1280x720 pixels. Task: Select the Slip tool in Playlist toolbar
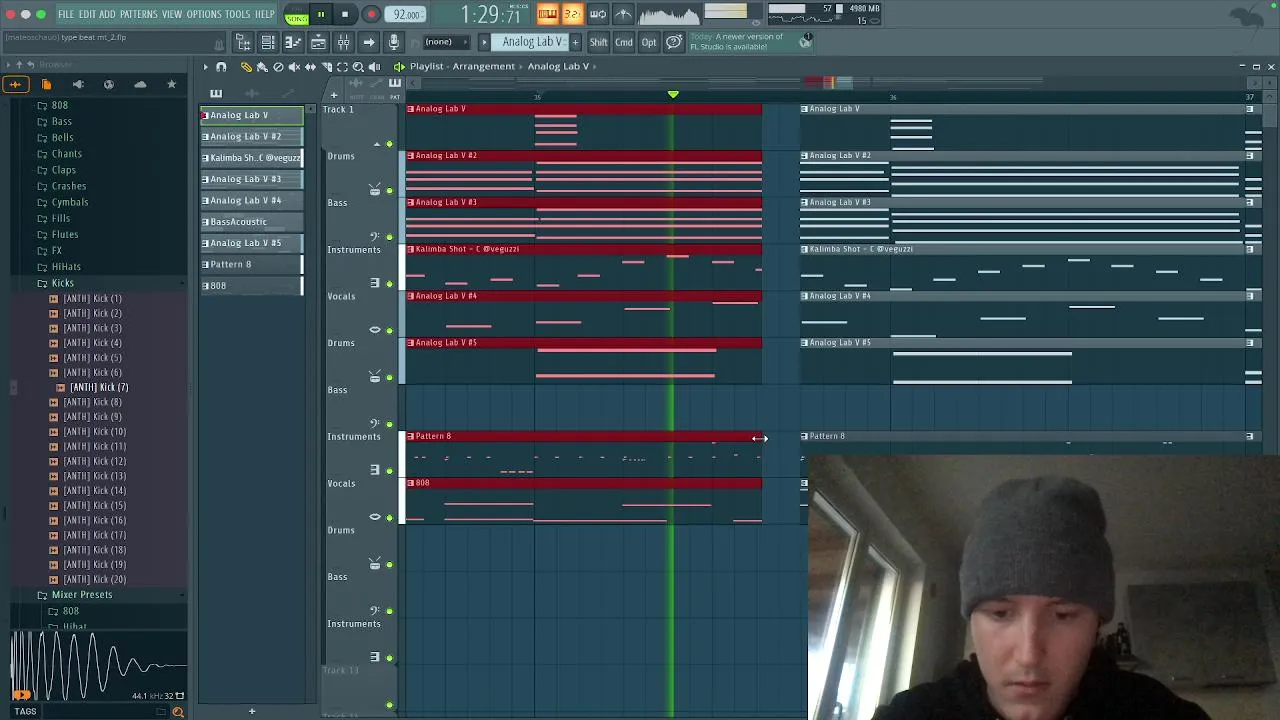(310, 67)
